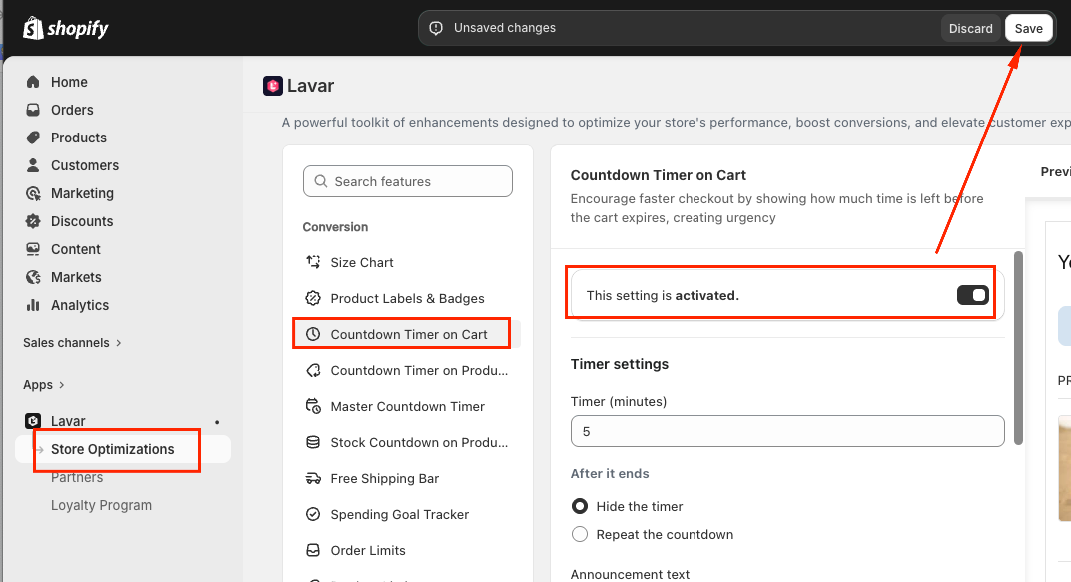Click the Spending Goal Tracker check icon

[x=313, y=514]
